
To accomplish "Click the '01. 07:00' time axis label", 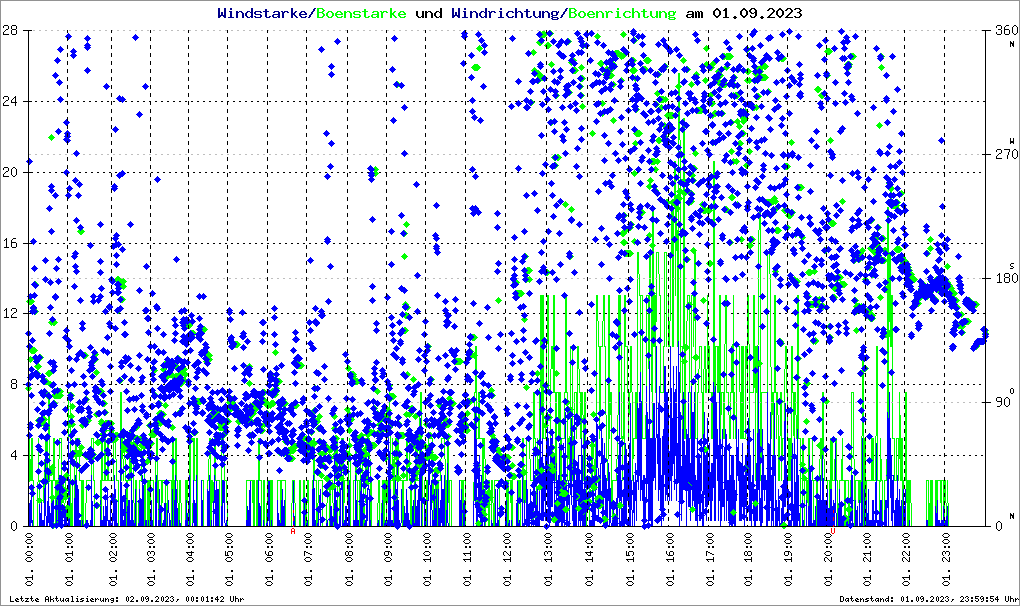I will click(308, 559).
